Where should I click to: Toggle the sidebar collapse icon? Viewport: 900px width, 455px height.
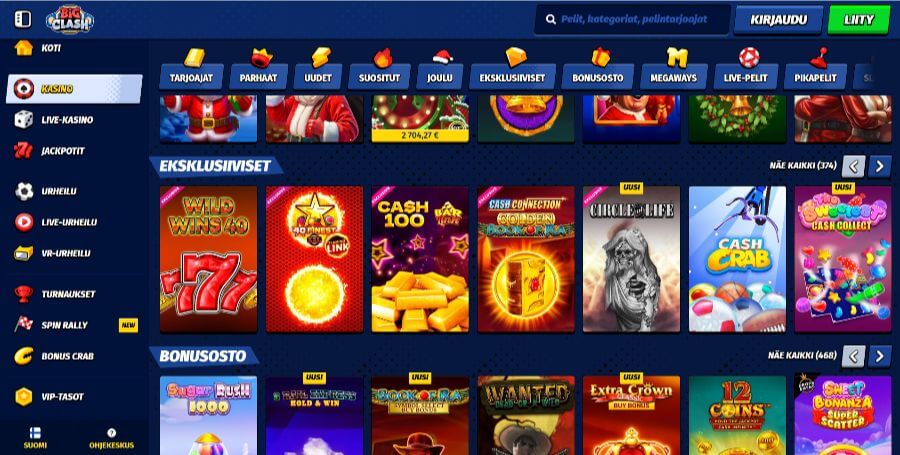(23, 20)
